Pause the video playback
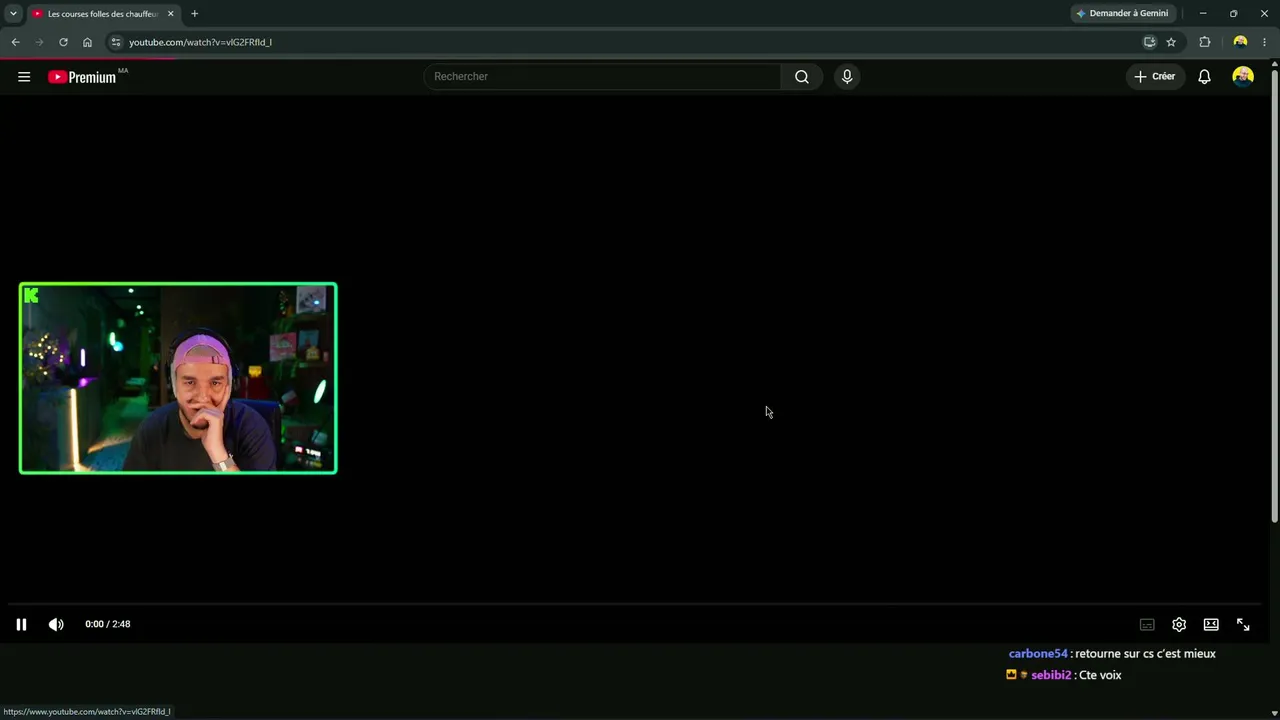 click(x=21, y=624)
